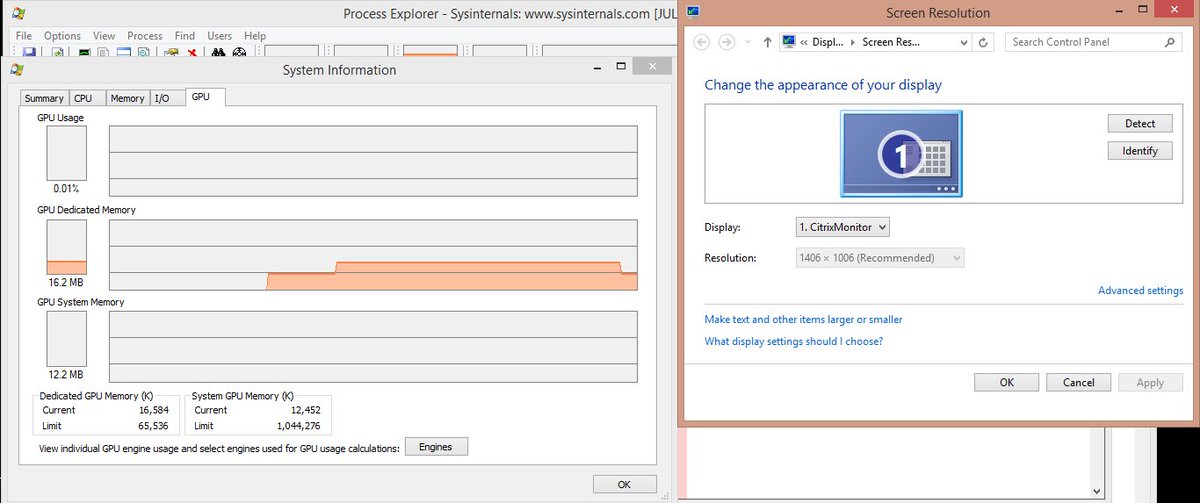
Task: Click the 0.01% GPU usage value
Action: (66, 188)
